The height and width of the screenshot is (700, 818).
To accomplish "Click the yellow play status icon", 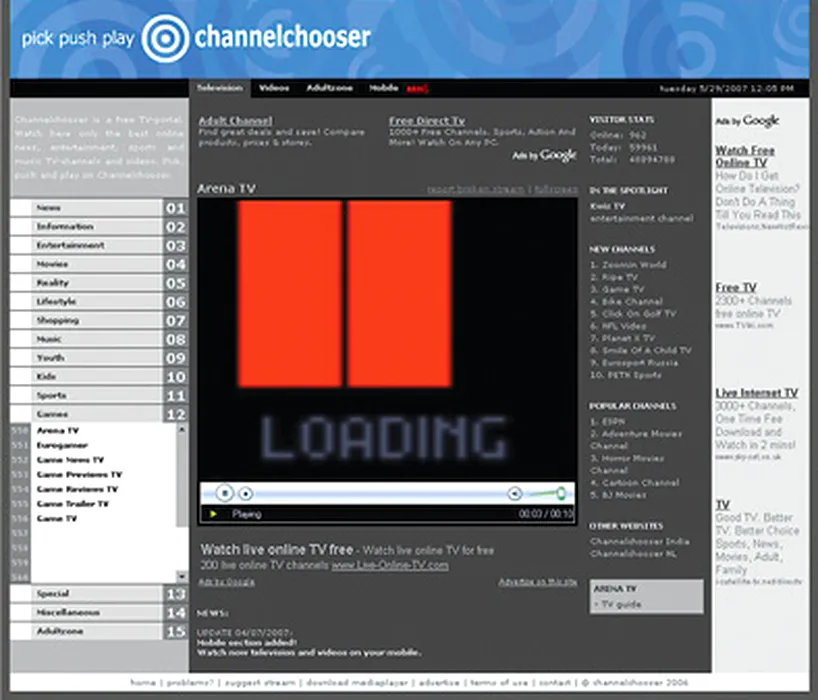I will (213, 514).
